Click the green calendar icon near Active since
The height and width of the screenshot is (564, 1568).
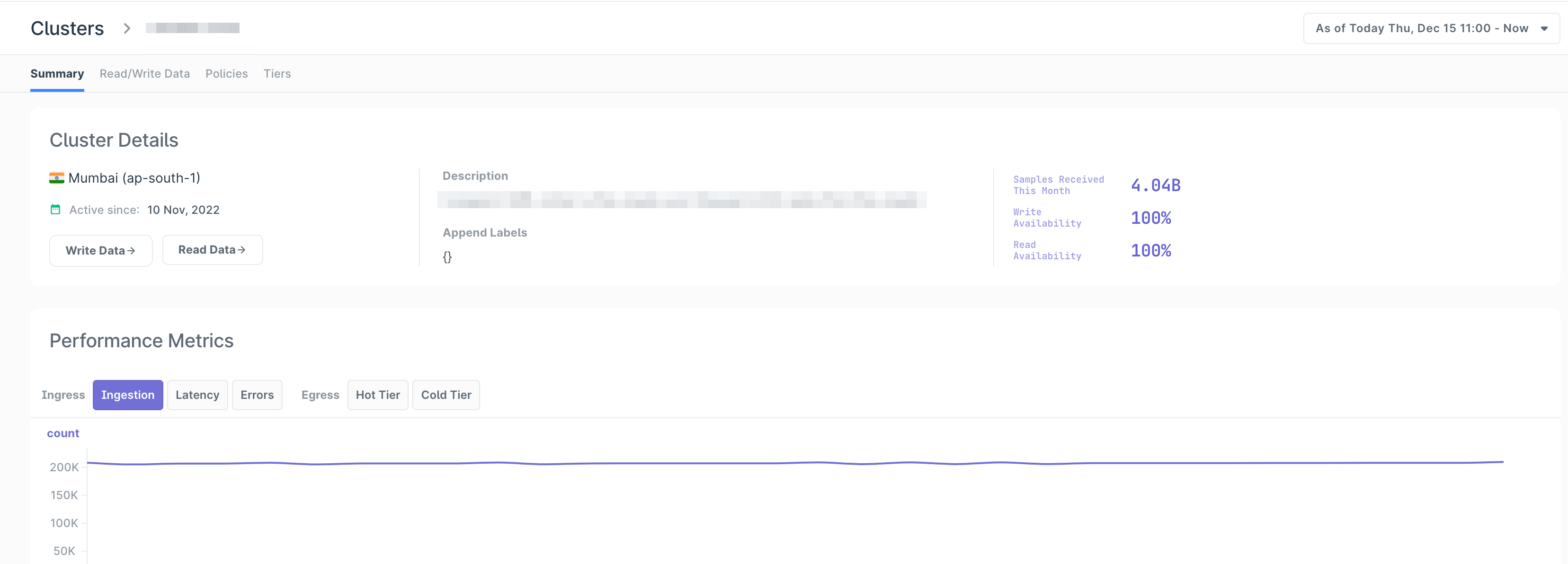(55, 209)
